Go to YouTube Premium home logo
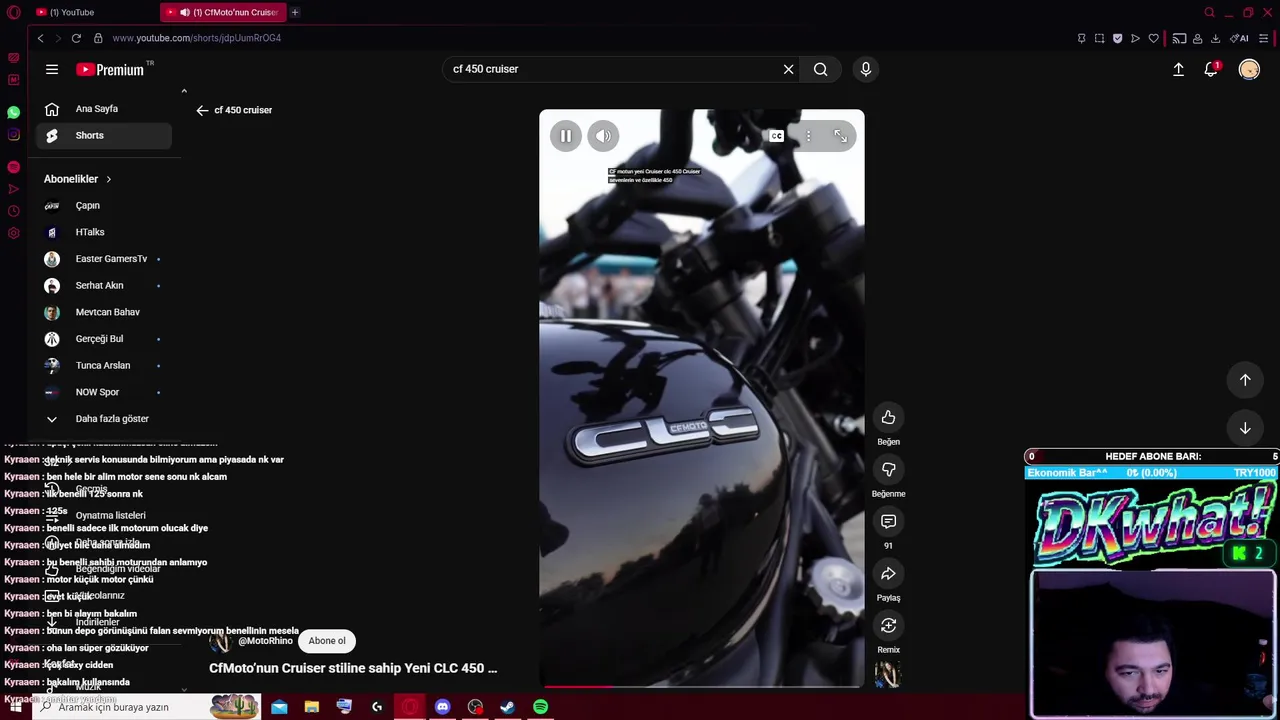The height and width of the screenshot is (720, 1280). point(110,69)
